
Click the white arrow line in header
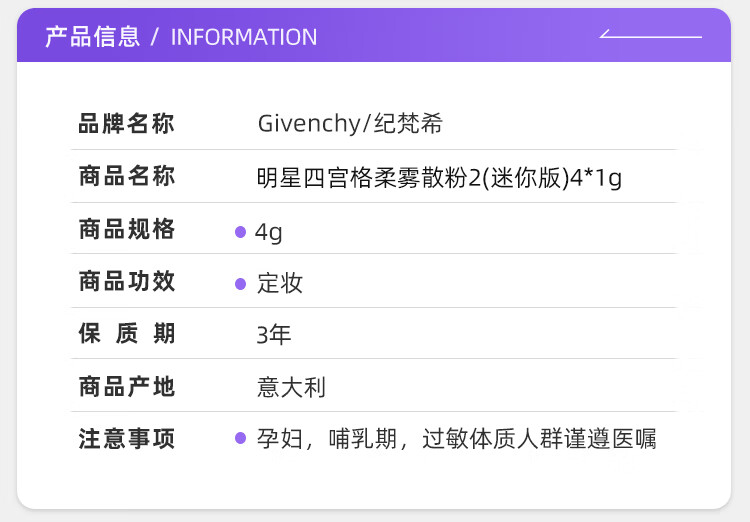651,37
